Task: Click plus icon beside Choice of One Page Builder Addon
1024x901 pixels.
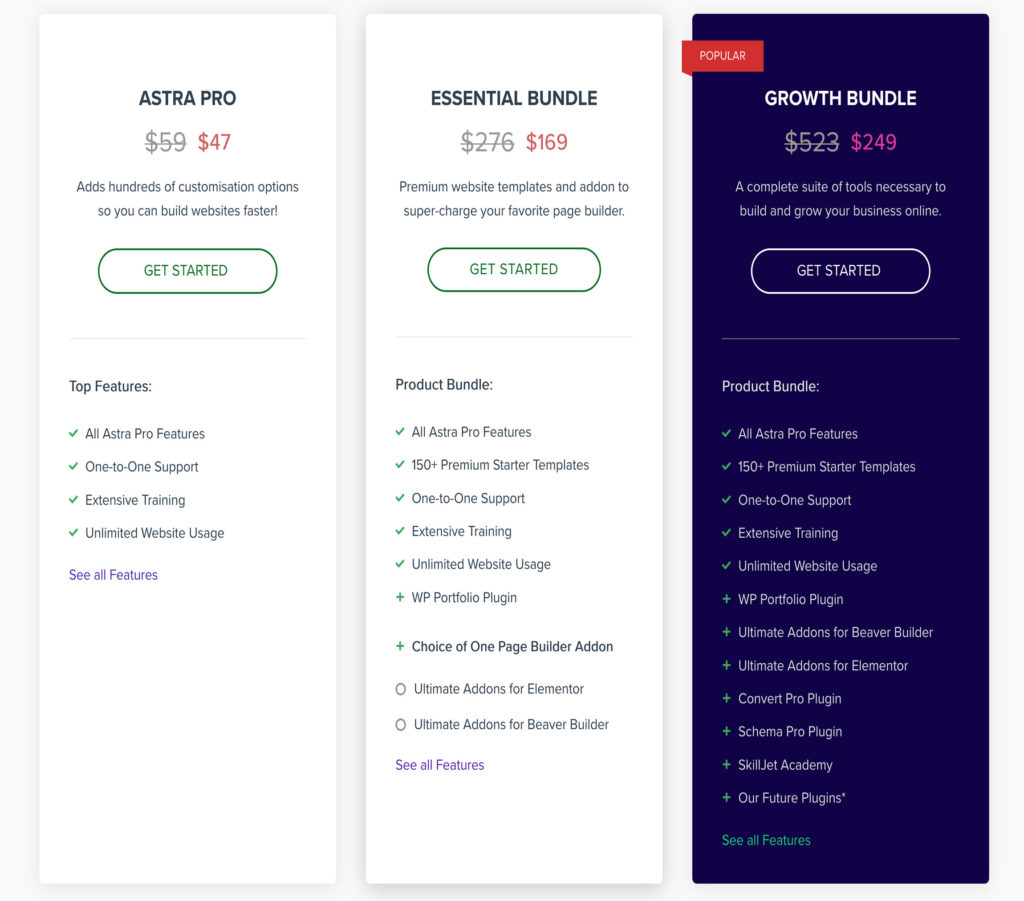Action: 400,646
